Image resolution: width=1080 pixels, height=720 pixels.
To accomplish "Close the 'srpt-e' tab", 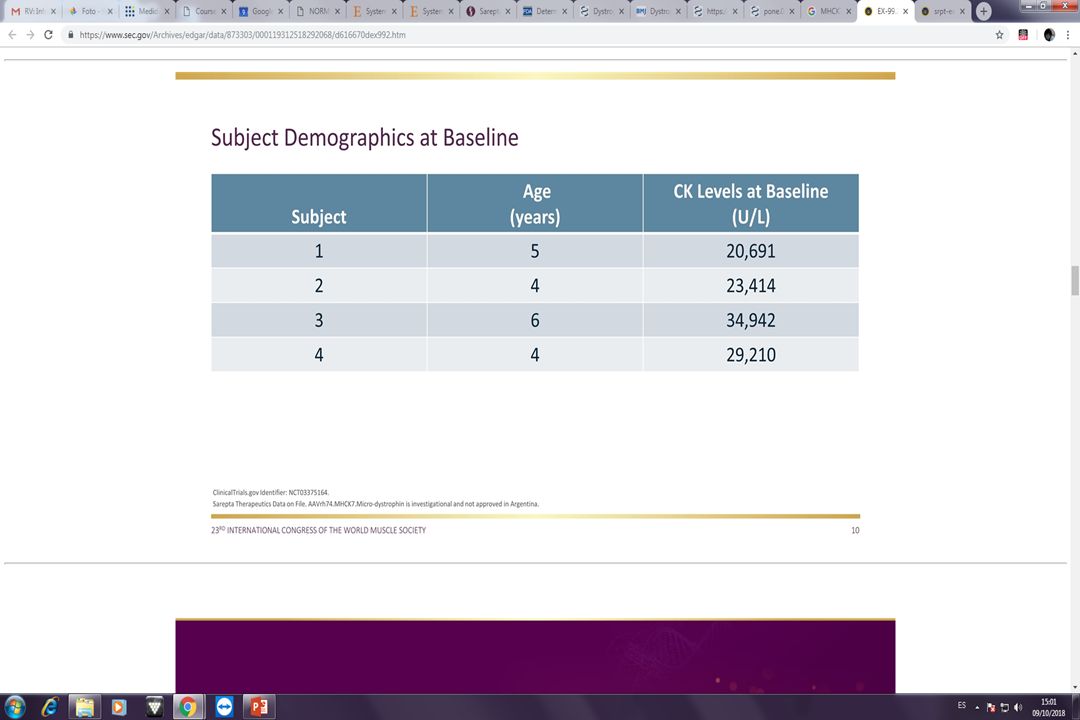I will 962,11.
